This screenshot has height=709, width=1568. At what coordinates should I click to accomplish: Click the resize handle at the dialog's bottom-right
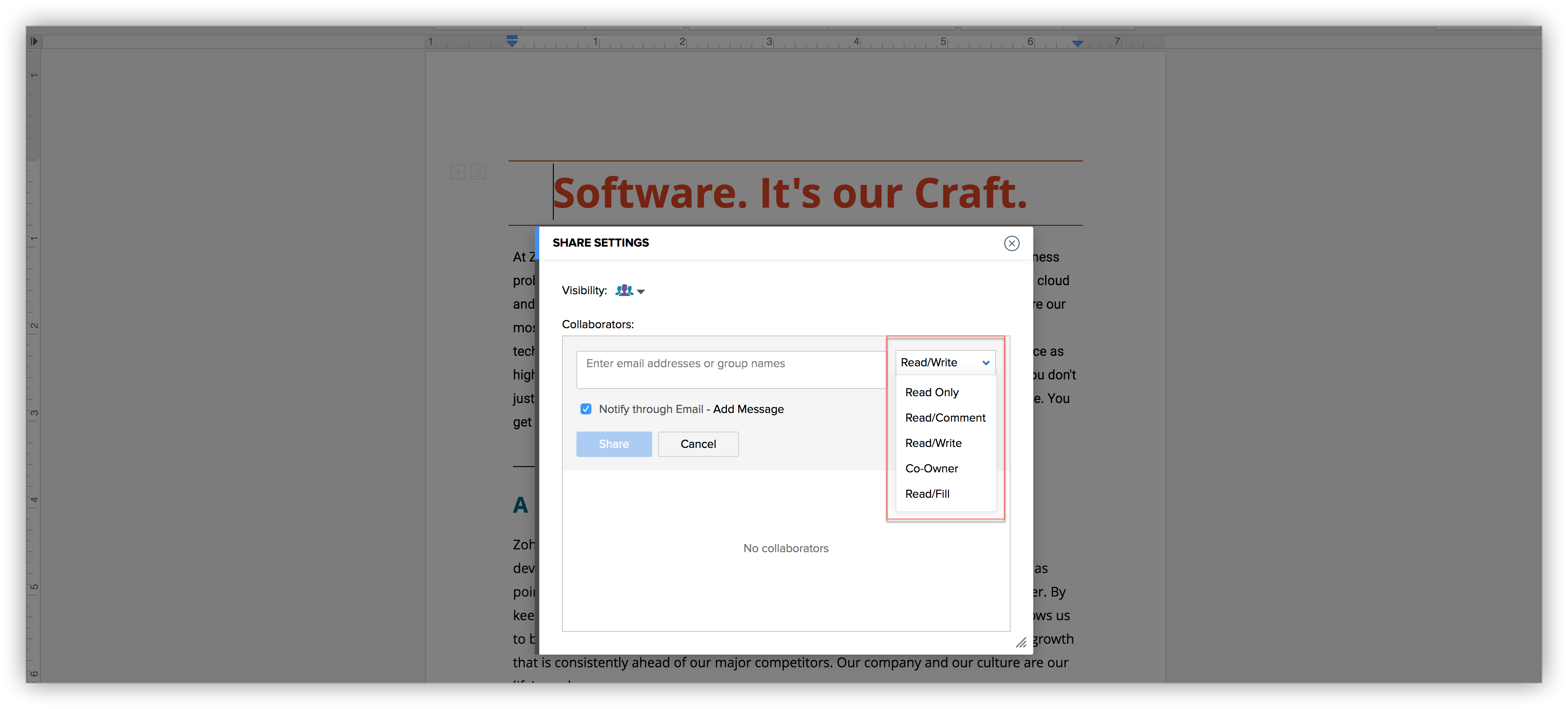pos(1021,643)
